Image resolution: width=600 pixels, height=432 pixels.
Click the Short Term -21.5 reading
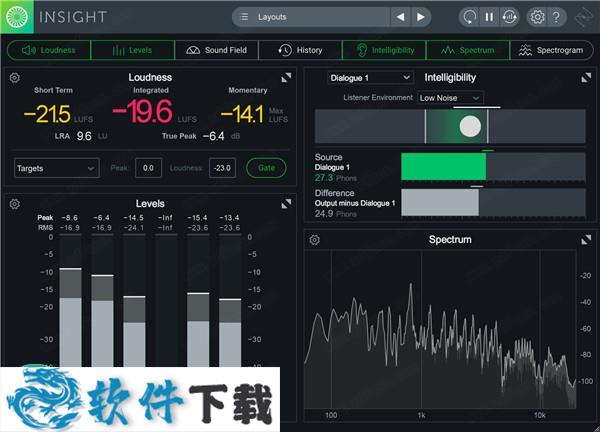pos(47,114)
